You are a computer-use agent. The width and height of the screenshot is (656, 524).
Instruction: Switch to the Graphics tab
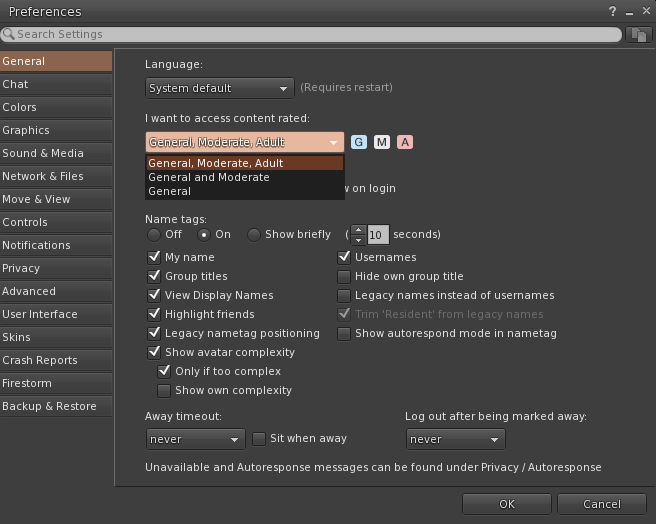tap(26, 130)
